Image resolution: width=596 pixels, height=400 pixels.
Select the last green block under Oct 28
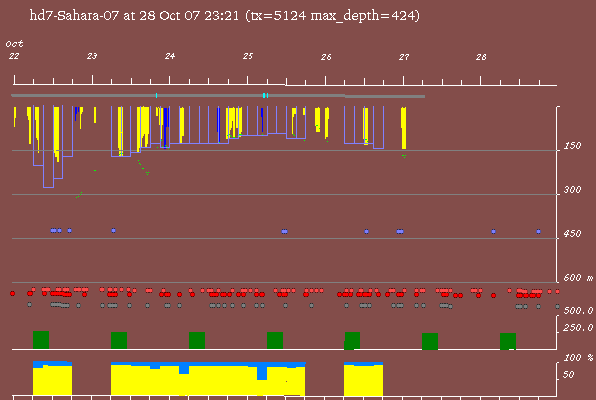click(x=508, y=341)
